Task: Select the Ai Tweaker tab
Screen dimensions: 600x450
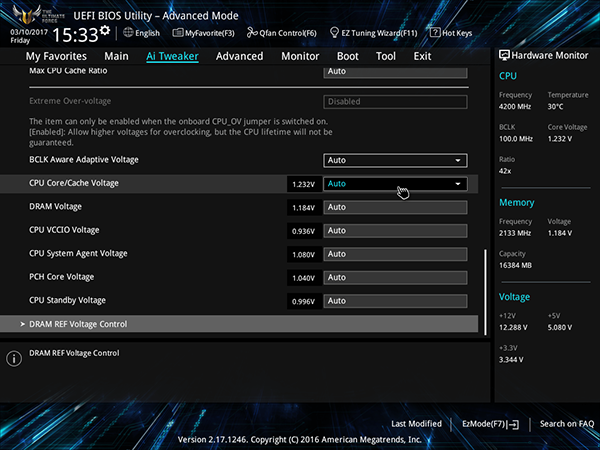Action: pos(172,56)
